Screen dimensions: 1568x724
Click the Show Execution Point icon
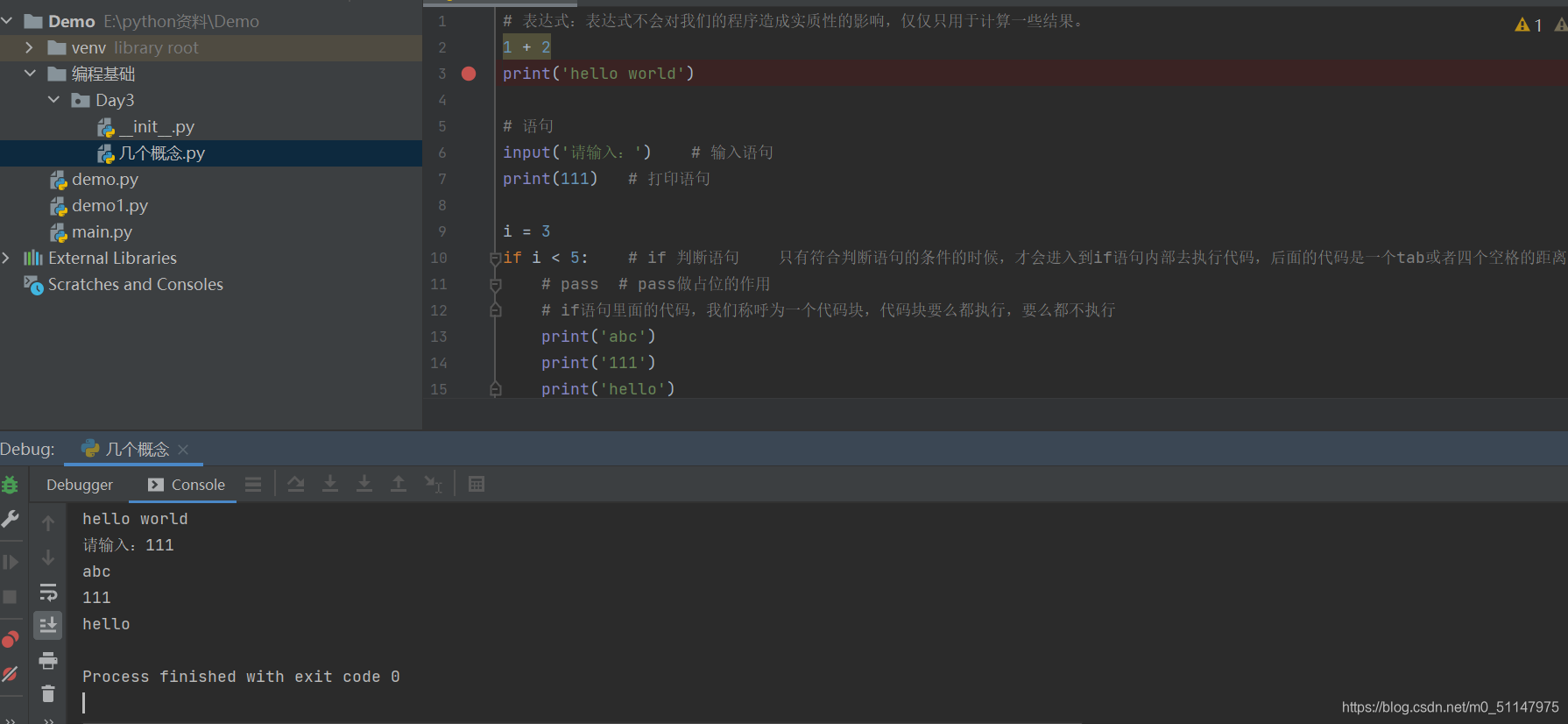(253, 484)
